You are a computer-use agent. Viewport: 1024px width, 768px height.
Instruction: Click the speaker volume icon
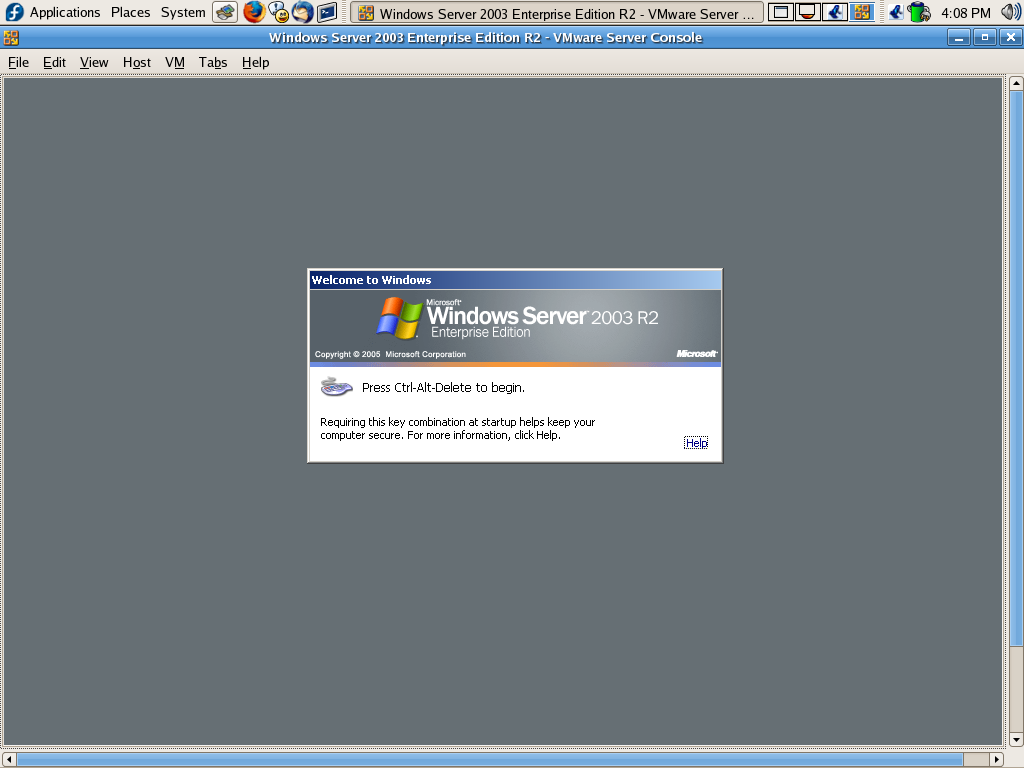[1010, 12]
